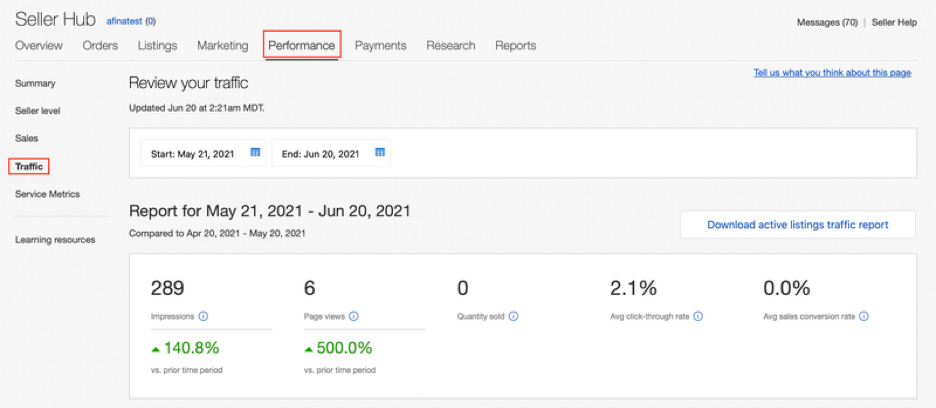936x408 pixels.
Task: Select Traffic in the sidebar
Action: pos(29,167)
